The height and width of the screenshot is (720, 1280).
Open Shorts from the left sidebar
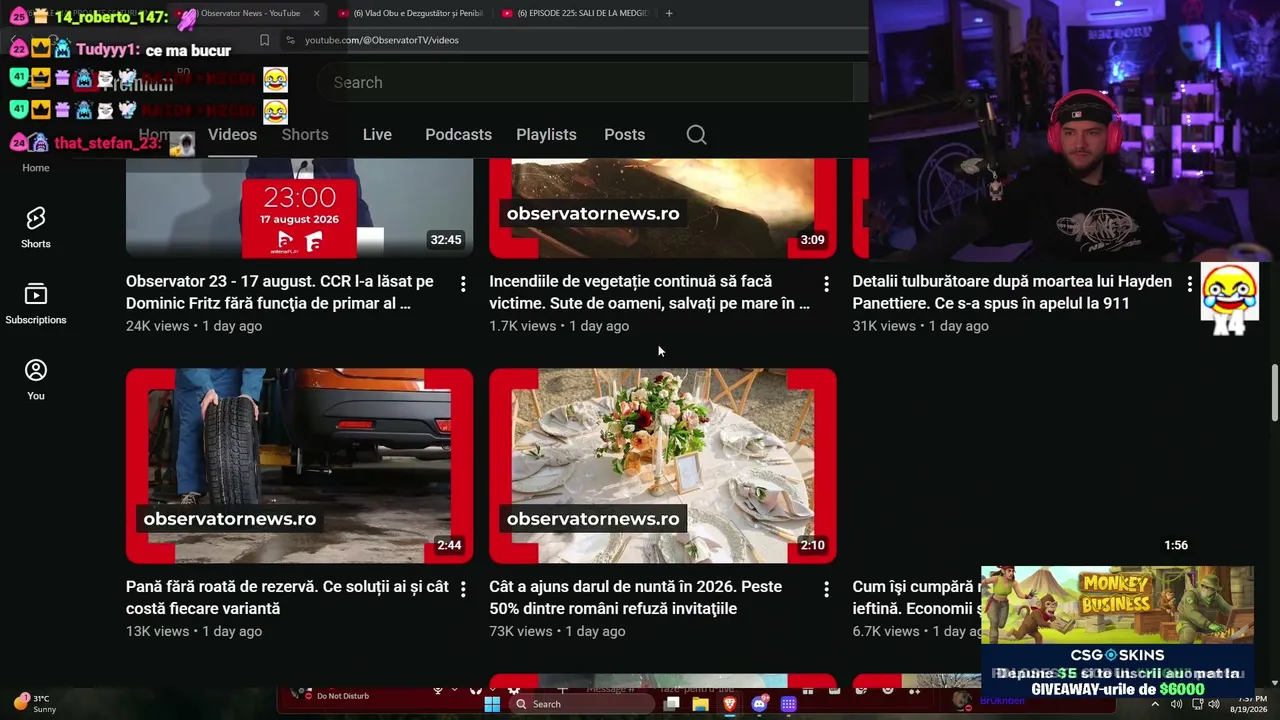[36, 227]
